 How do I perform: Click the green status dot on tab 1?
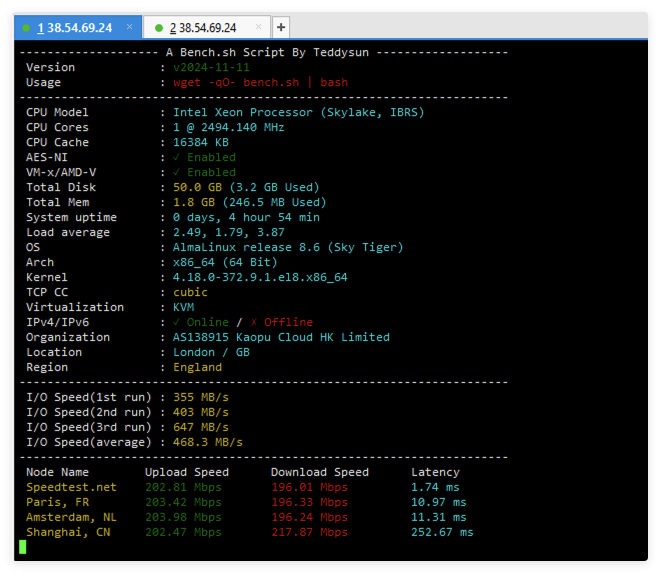pos(26,27)
